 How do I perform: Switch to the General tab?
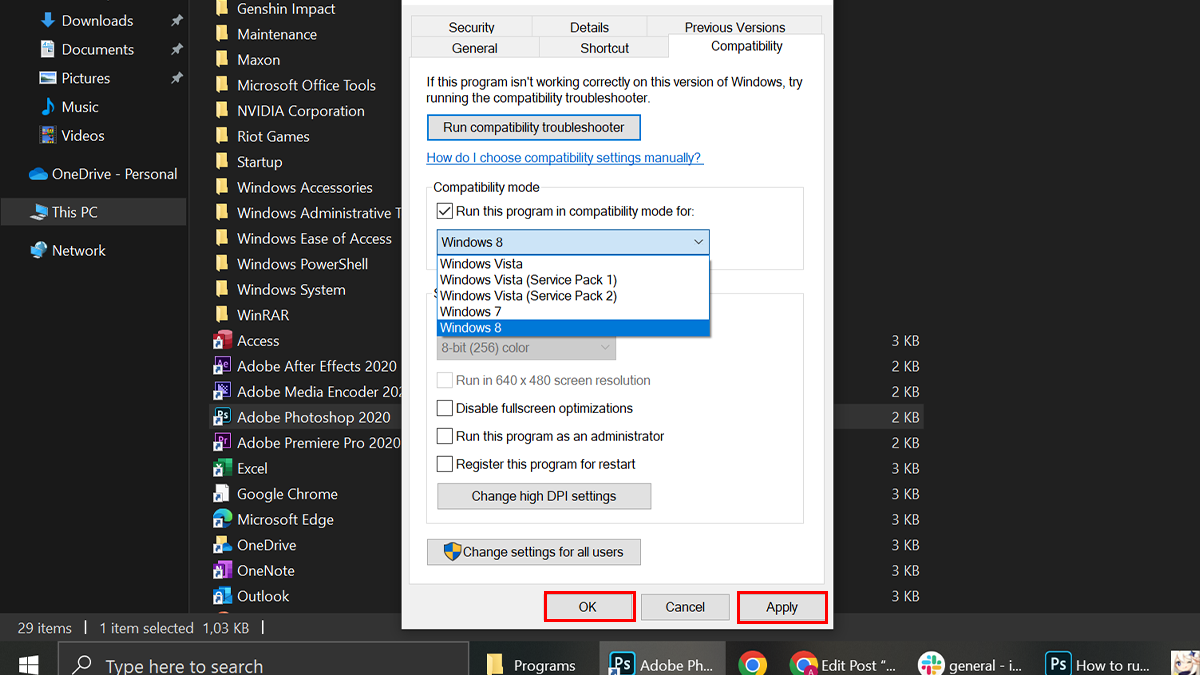click(x=475, y=48)
